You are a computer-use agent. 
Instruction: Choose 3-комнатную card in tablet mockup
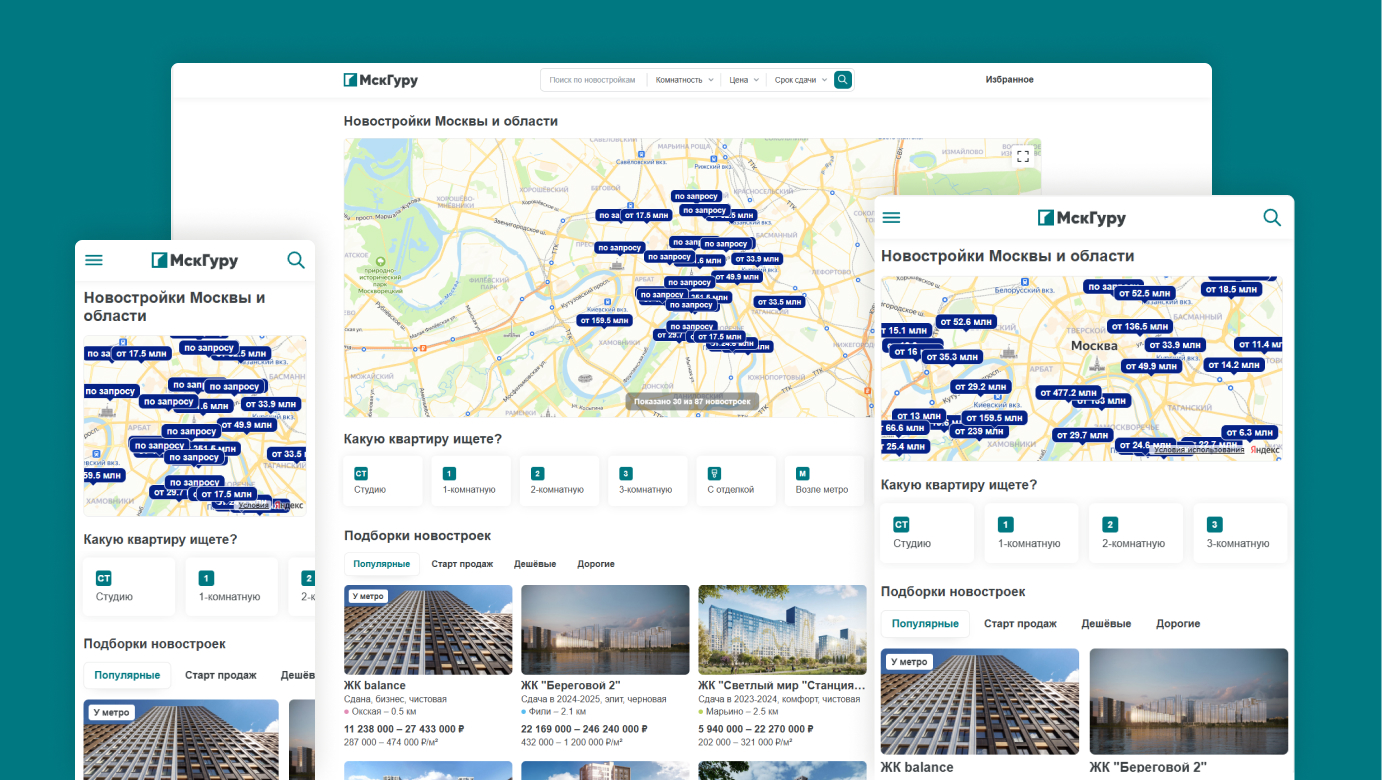1241,533
